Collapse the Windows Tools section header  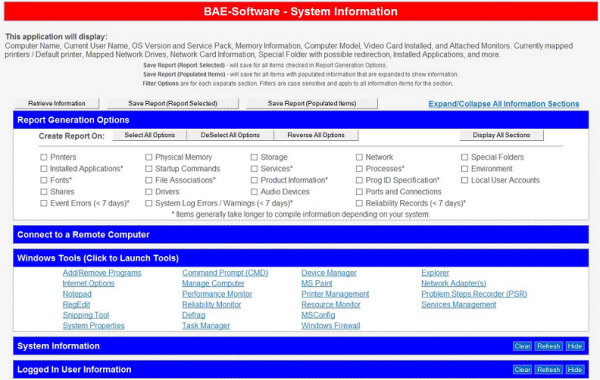(301, 258)
